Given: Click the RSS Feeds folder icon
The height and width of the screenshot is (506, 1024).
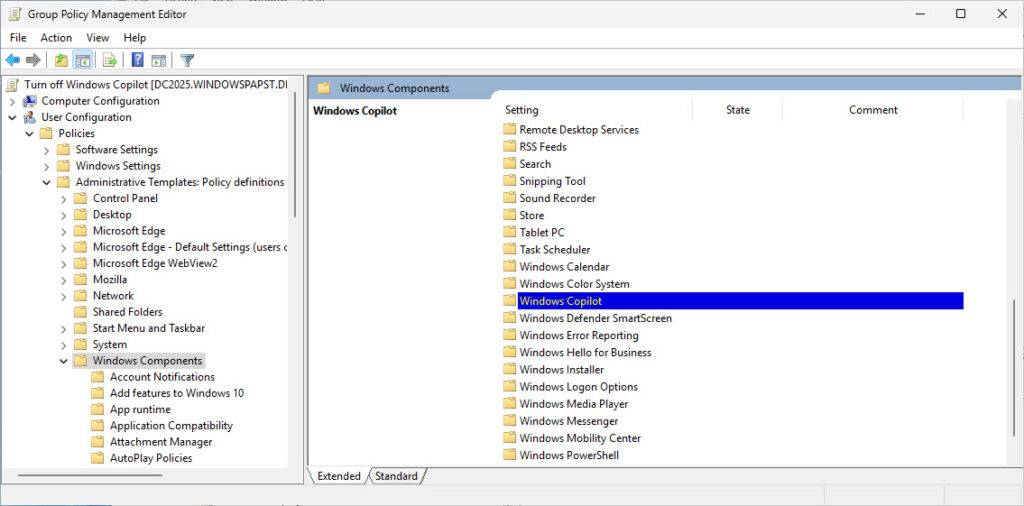Looking at the screenshot, I should click(510, 147).
